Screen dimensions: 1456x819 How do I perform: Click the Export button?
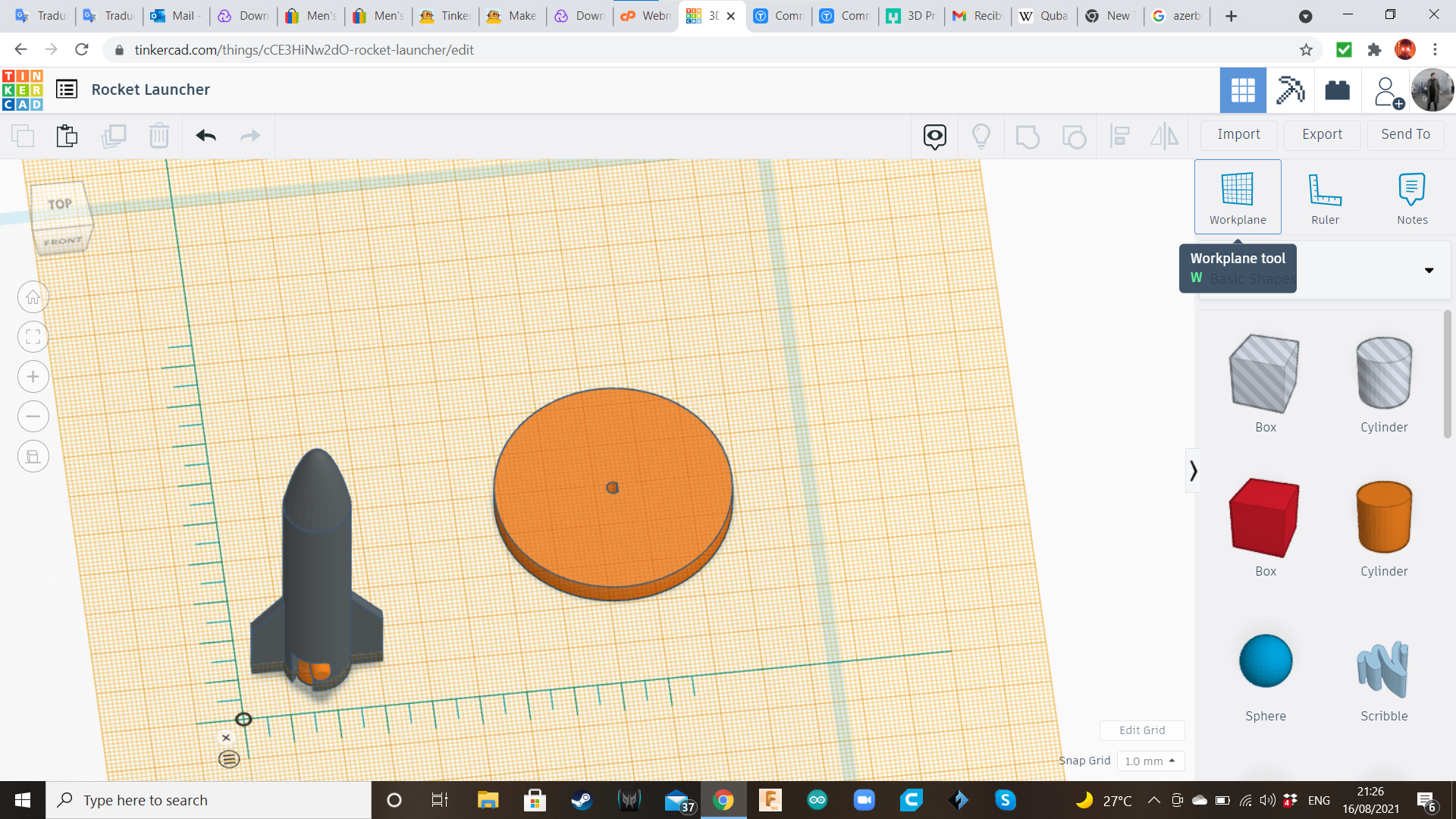point(1322,134)
